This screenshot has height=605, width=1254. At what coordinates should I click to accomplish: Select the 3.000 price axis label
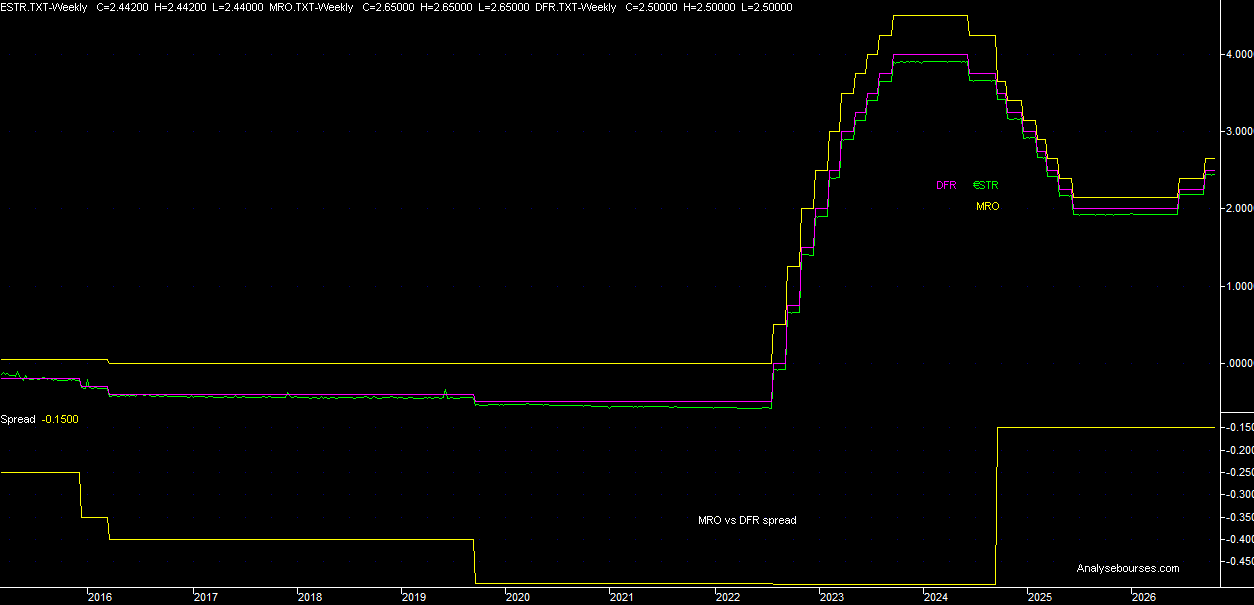tap(1238, 131)
